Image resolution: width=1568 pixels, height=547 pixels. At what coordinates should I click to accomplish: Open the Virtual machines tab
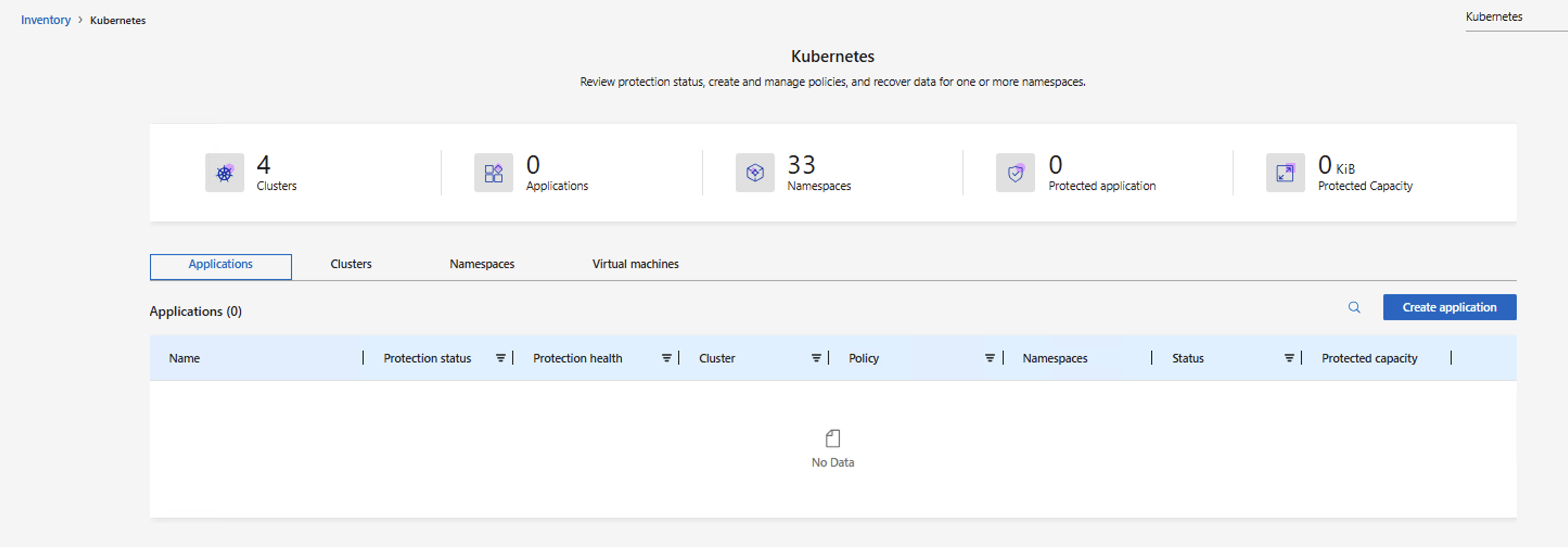click(635, 264)
